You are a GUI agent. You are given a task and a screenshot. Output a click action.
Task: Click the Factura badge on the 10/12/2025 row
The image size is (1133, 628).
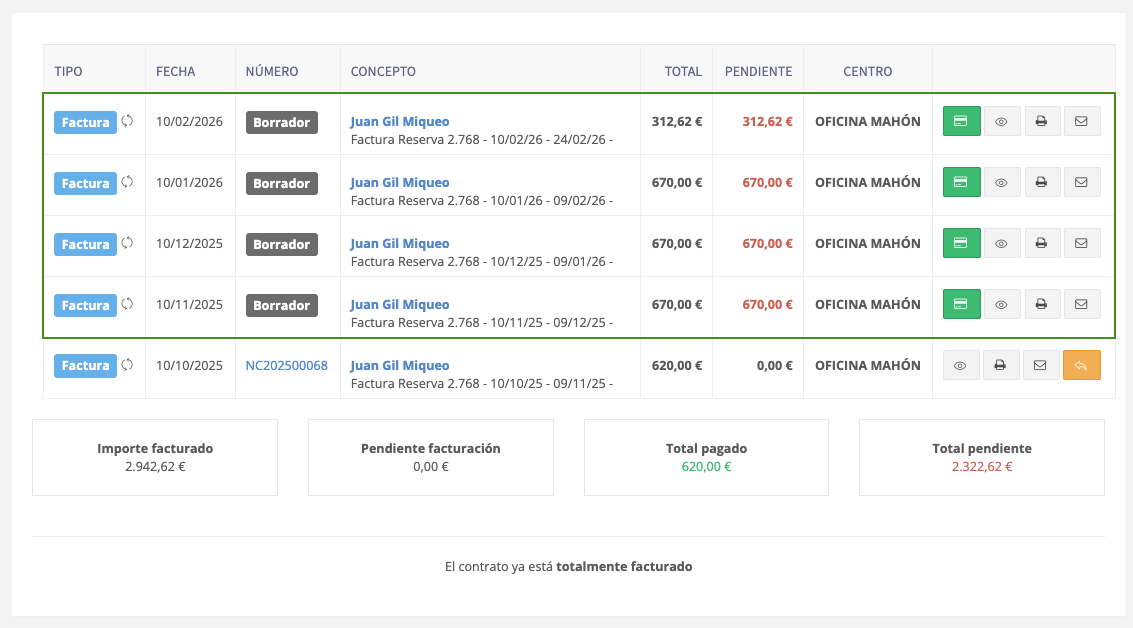click(x=85, y=244)
